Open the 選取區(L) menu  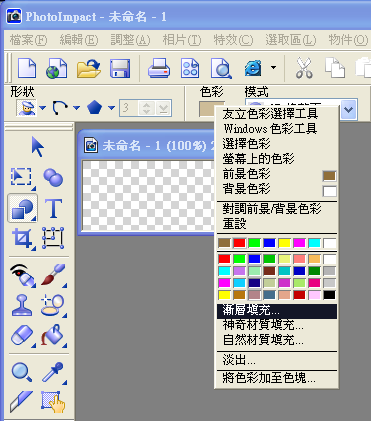coord(291,40)
